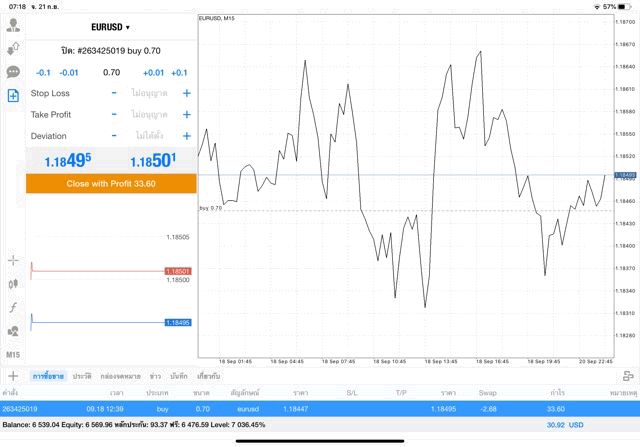The width and height of the screenshot is (640, 447).
Task: Open the ข่าว news tab
Action: click(155, 376)
